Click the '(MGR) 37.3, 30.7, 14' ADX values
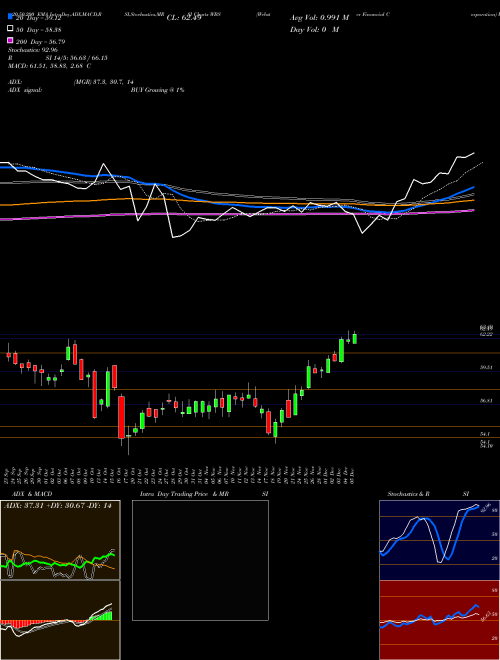The height and width of the screenshot is (660, 500). 104,82
